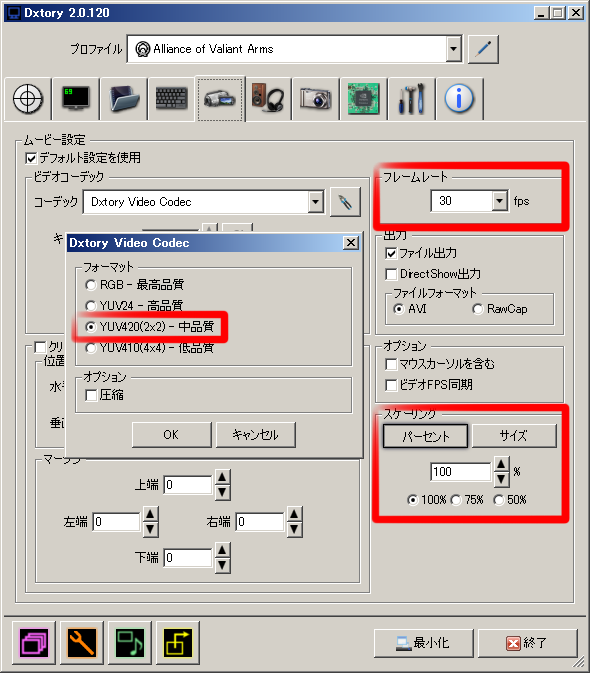Increase the 上端 top margin value
590x673 pixels.
(x=222, y=477)
